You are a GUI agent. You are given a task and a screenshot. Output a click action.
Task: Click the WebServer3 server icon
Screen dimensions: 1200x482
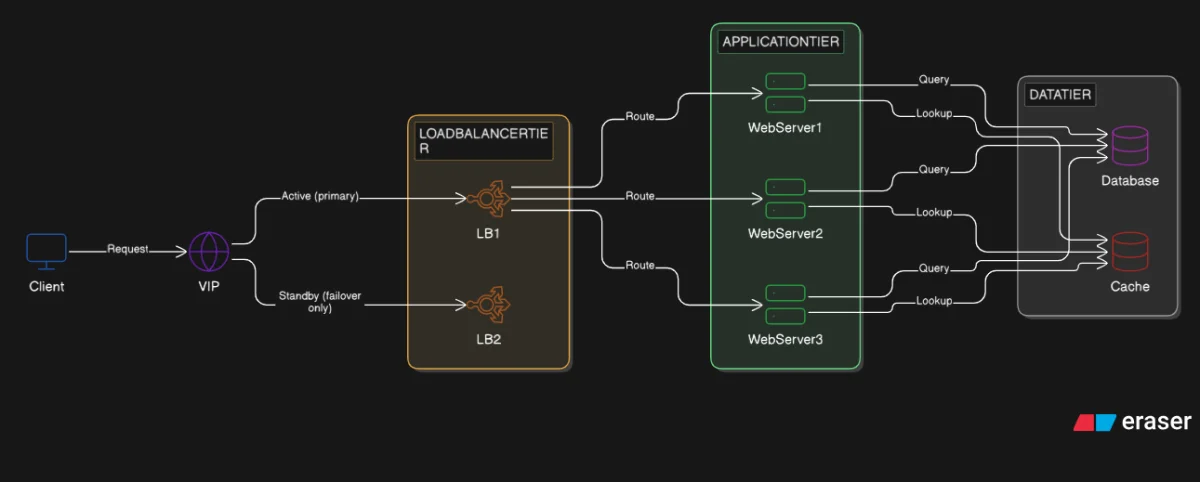[785, 304]
